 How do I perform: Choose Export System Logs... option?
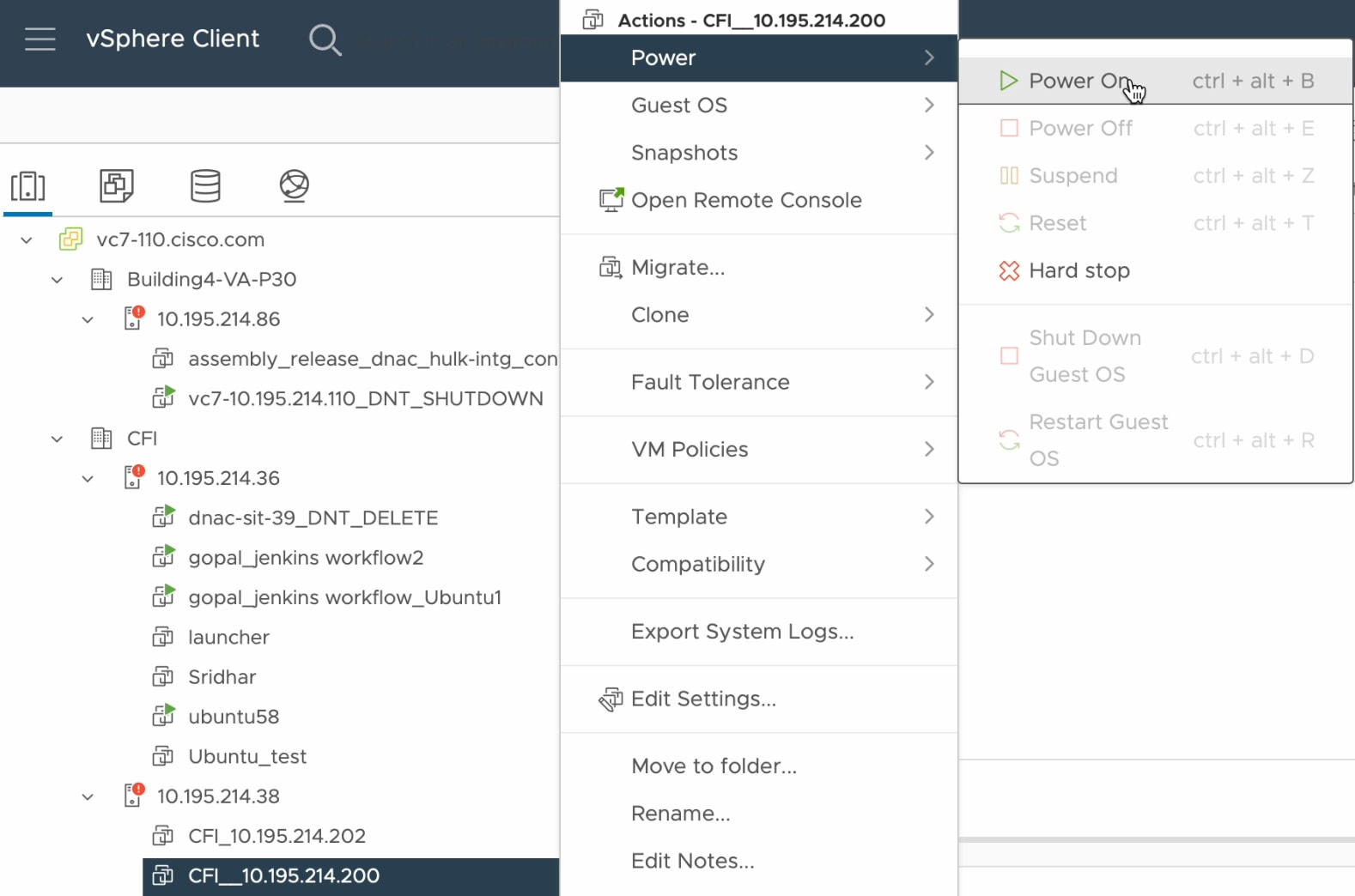click(x=759, y=632)
